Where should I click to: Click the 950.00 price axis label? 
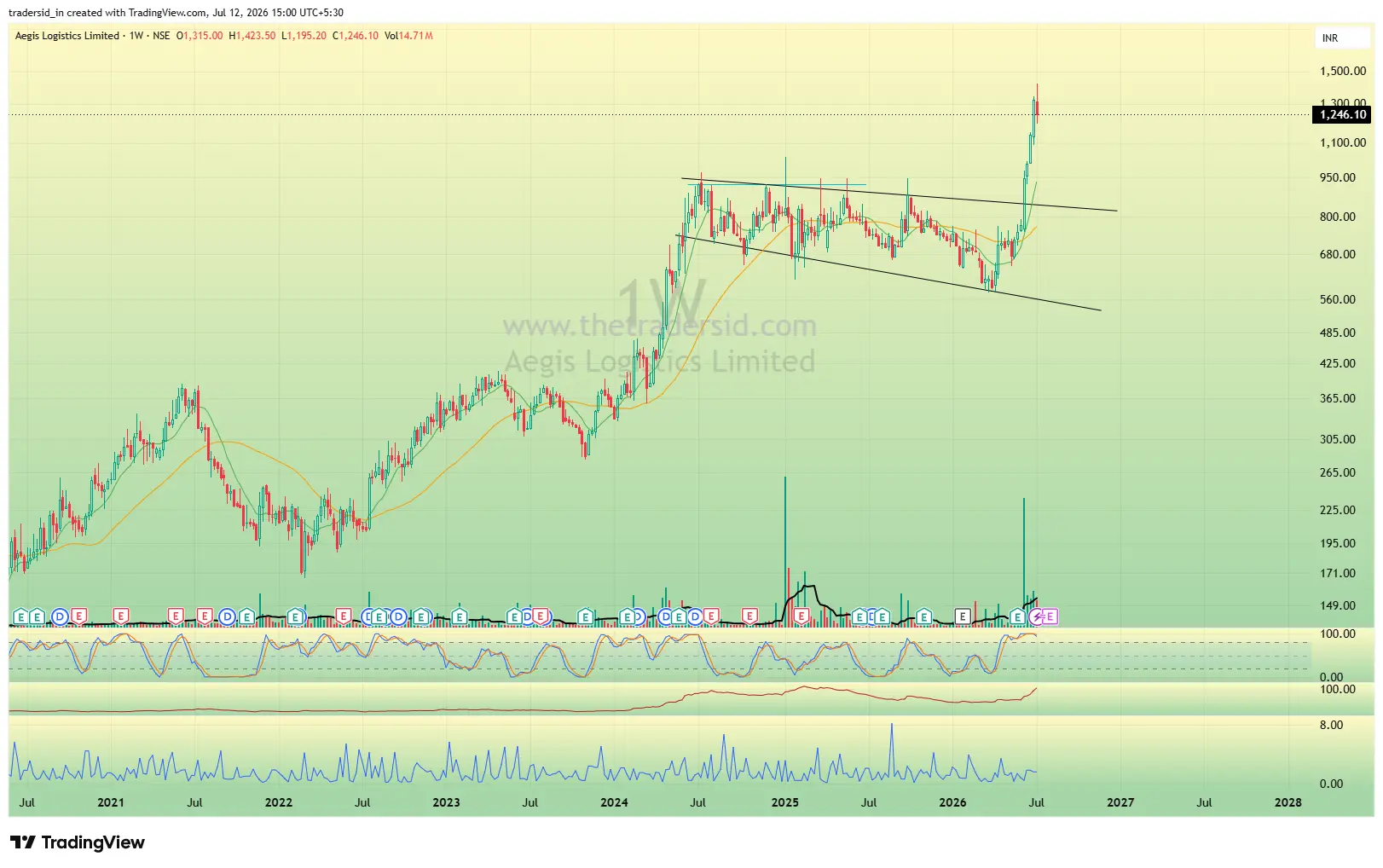pyautogui.click(x=1338, y=177)
